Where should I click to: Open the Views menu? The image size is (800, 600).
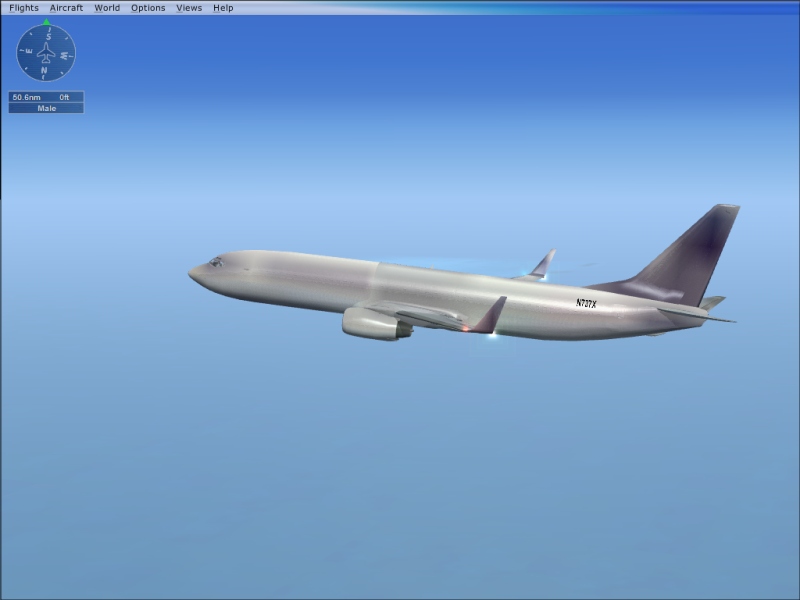[189, 8]
